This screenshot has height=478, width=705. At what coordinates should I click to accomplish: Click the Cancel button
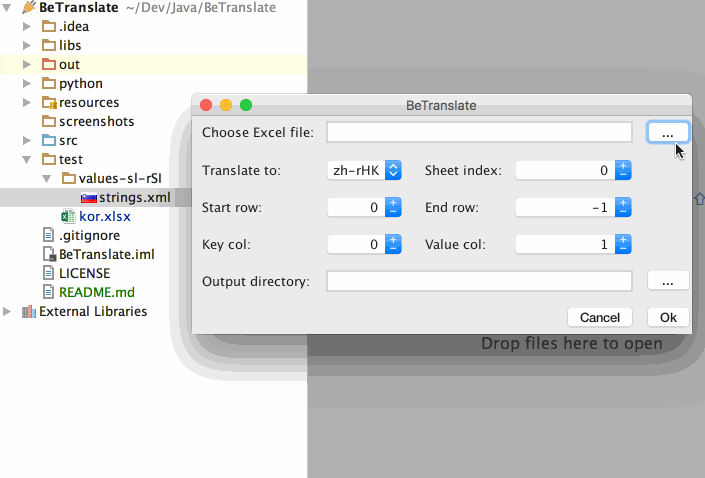click(x=600, y=317)
